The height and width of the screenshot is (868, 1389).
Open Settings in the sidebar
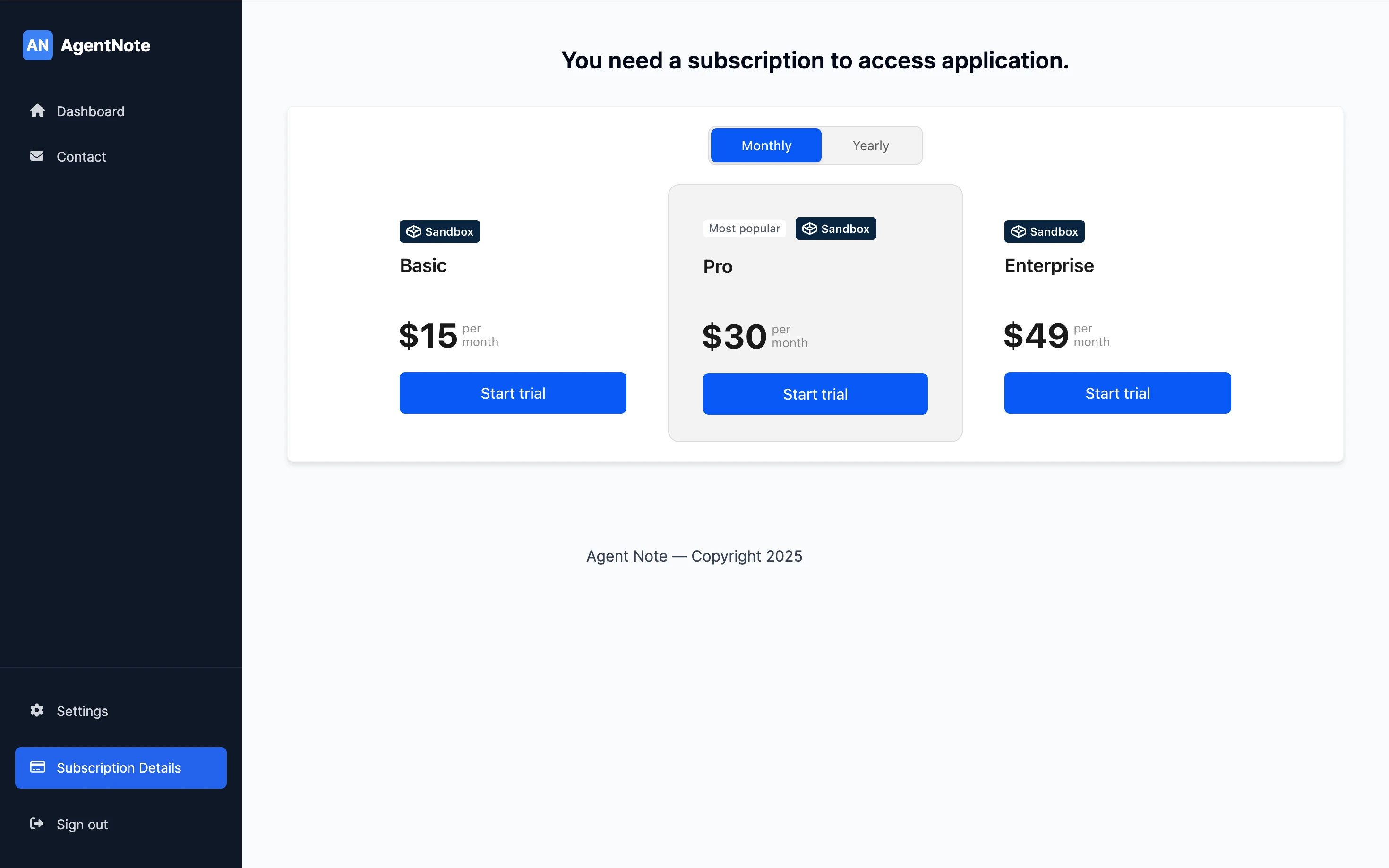(82, 711)
